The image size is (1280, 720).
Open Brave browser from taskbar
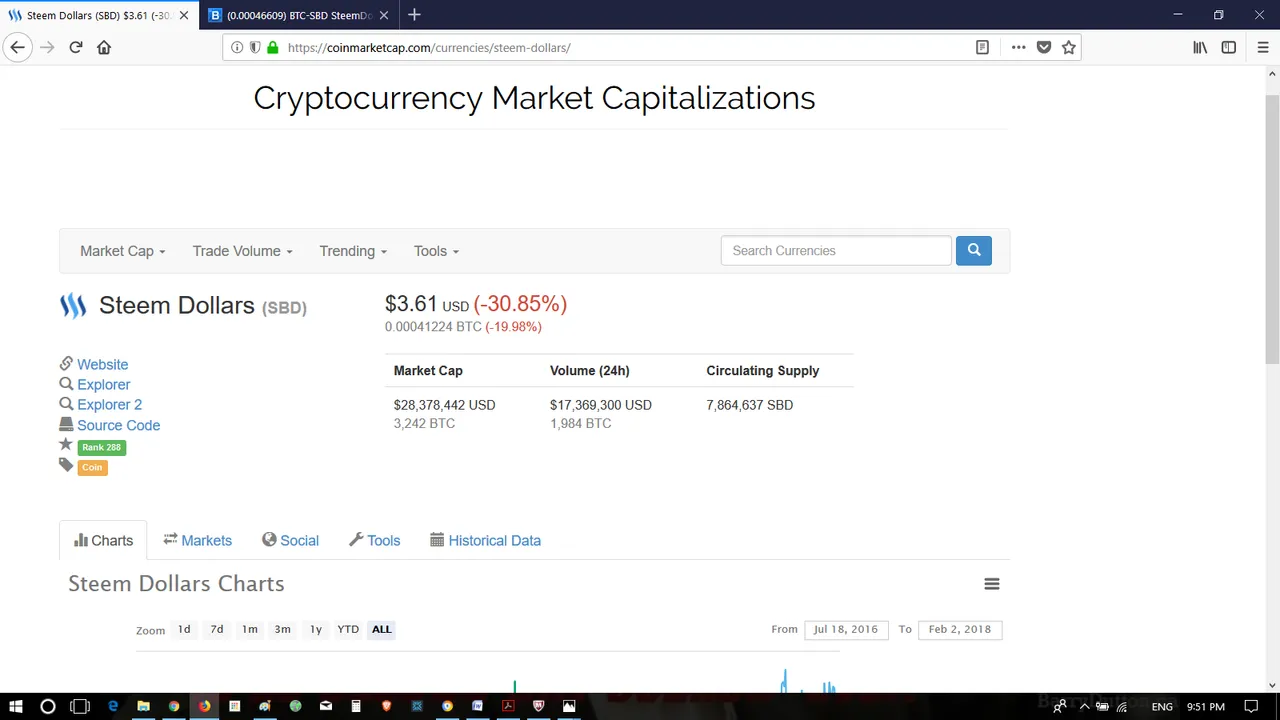[386, 706]
